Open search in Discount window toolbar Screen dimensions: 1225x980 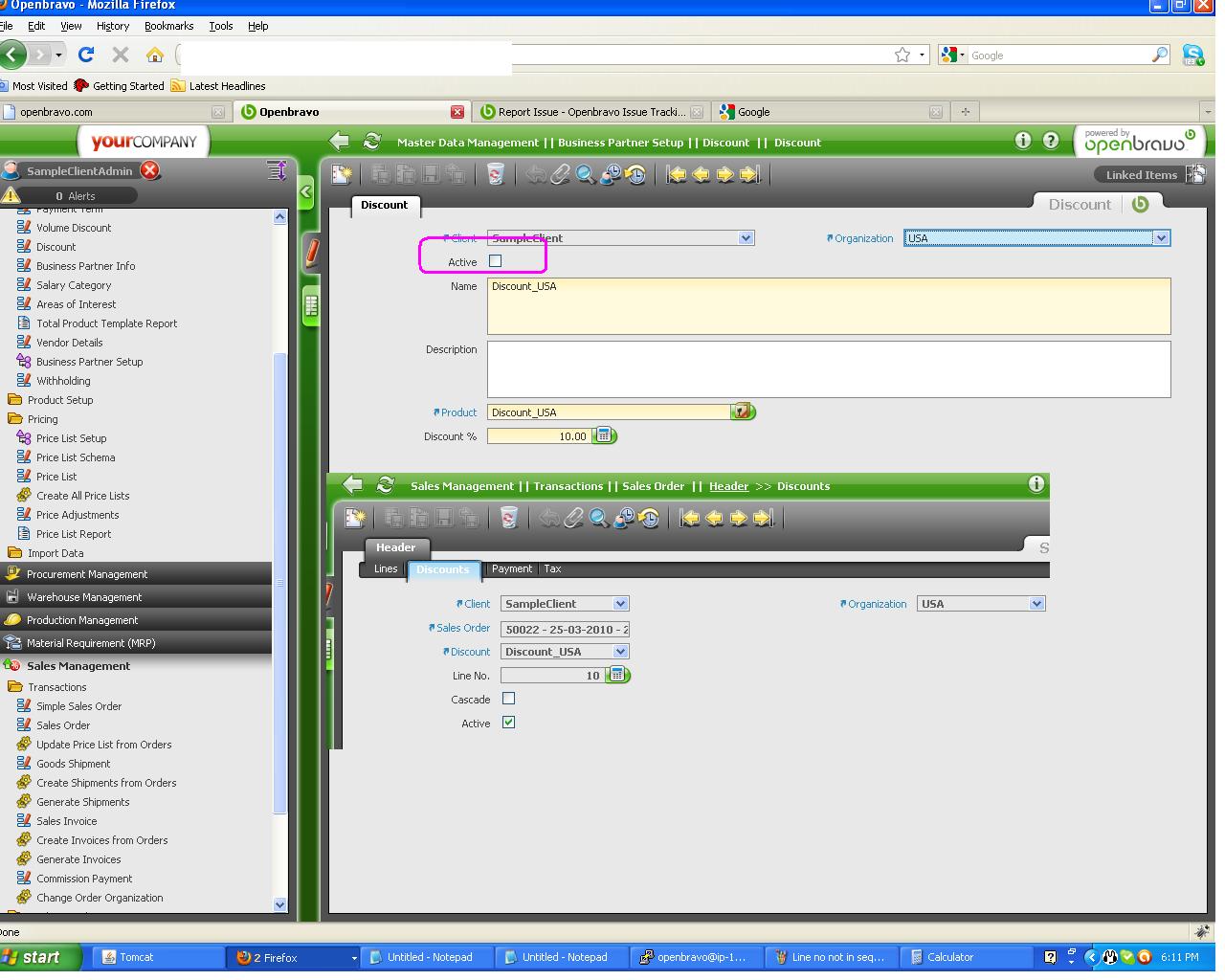coord(585,174)
